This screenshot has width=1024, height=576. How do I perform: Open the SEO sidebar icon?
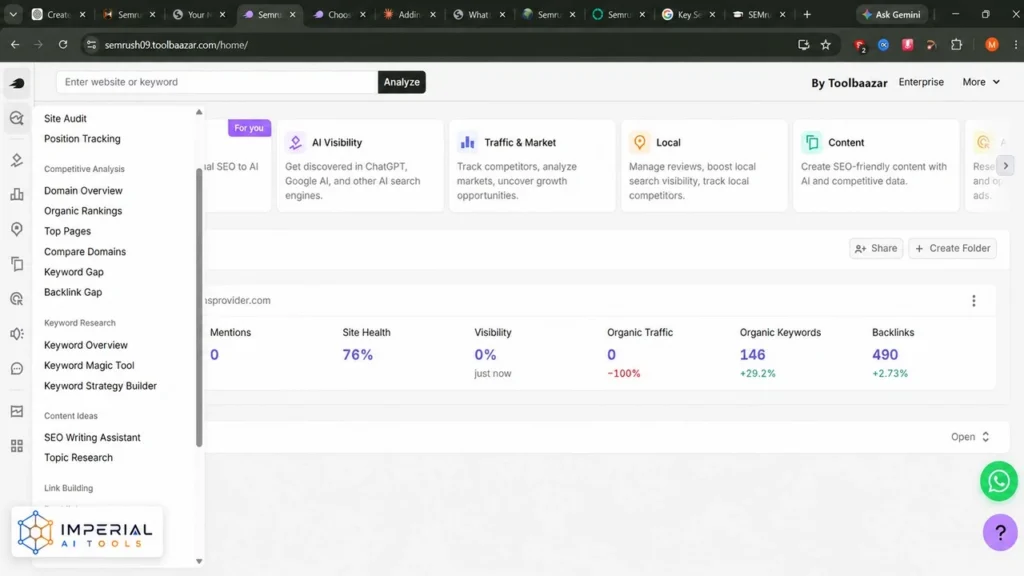coord(17,118)
